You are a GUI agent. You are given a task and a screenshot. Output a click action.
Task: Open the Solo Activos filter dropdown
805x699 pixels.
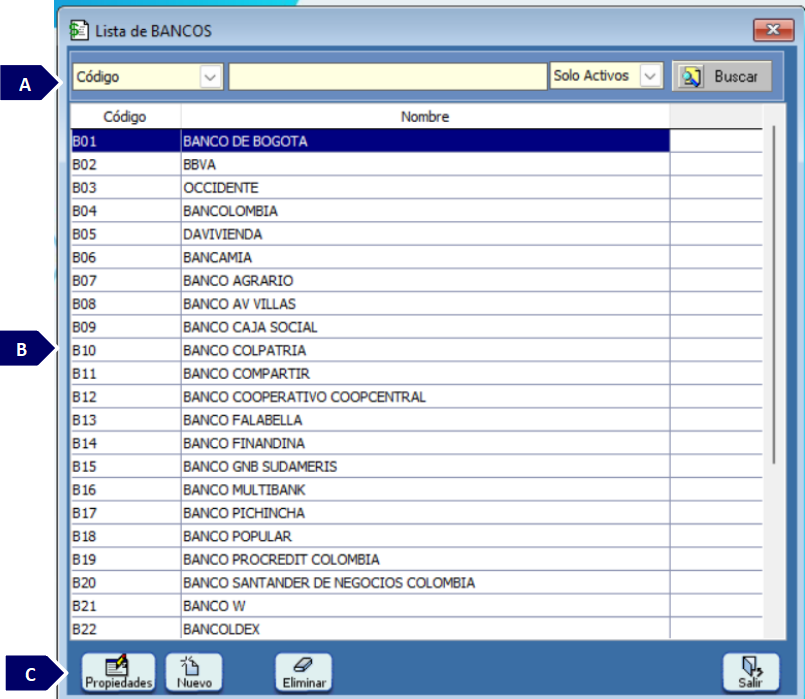(650, 76)
